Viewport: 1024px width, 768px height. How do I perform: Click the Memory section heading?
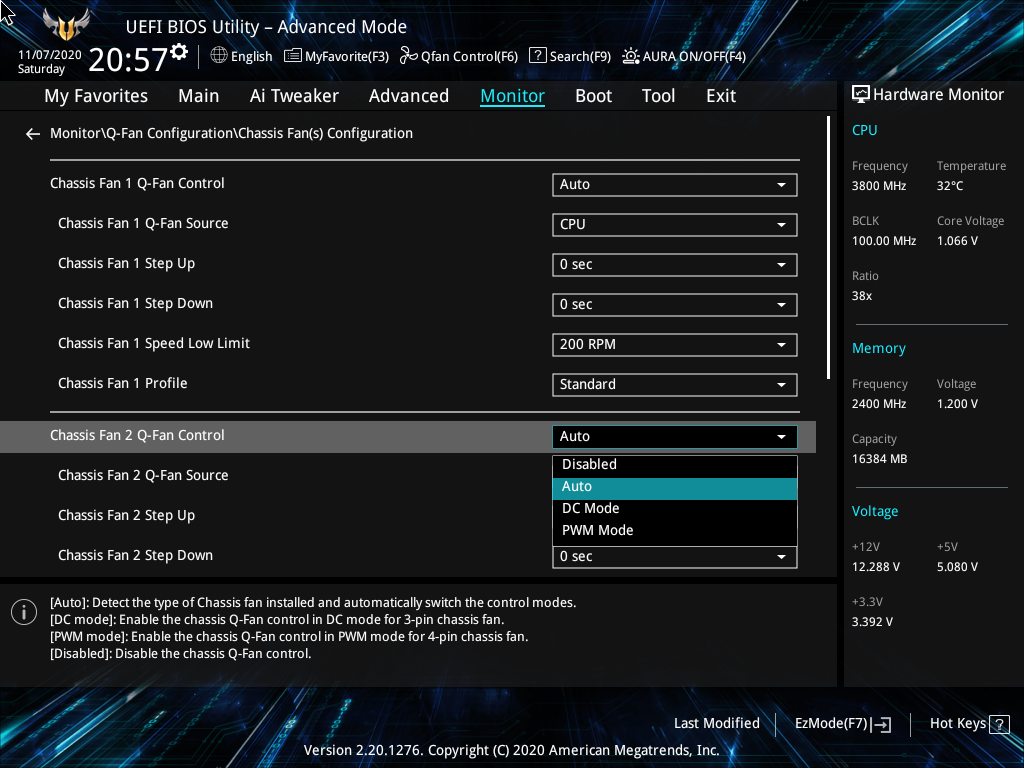(x=878, y=349)
